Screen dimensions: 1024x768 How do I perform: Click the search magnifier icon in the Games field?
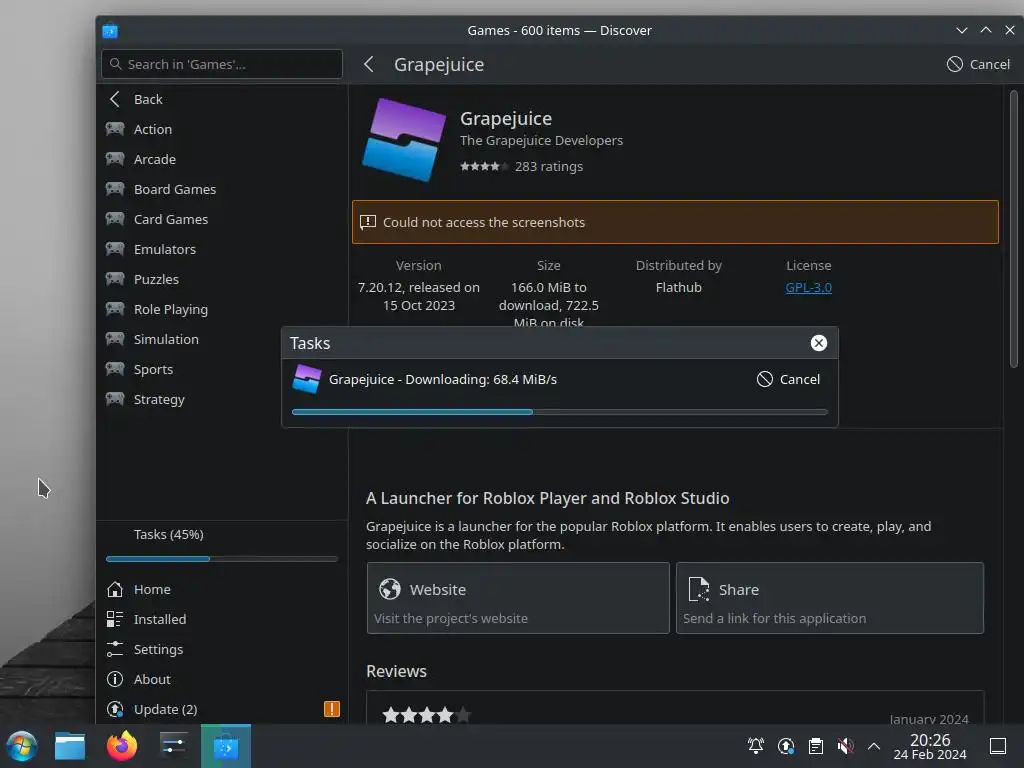(x=116, y=64)
